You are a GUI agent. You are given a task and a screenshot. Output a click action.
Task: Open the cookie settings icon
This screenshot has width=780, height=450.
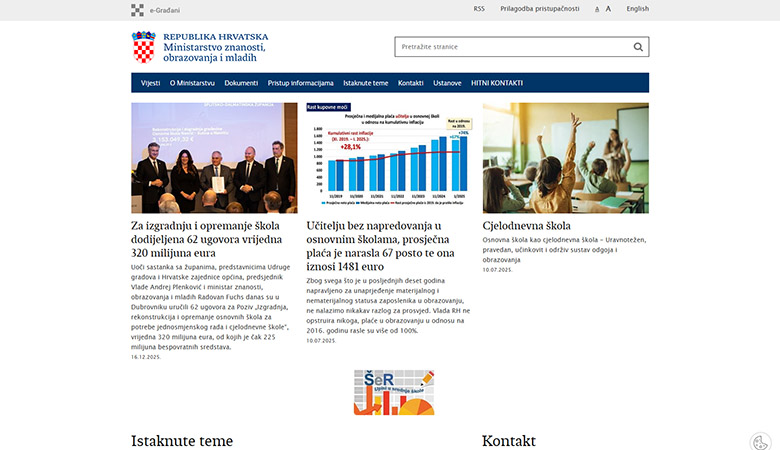point(759,440)
